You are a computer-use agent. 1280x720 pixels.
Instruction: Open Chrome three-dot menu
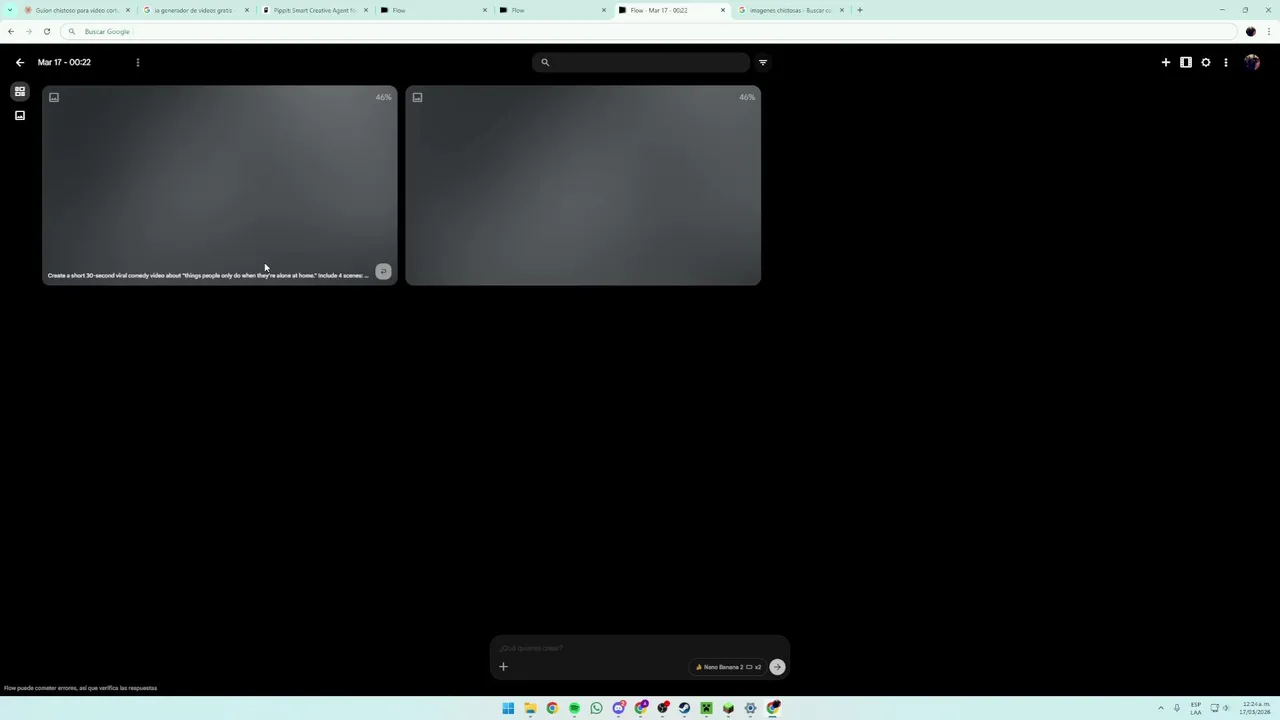[1269, 31]
